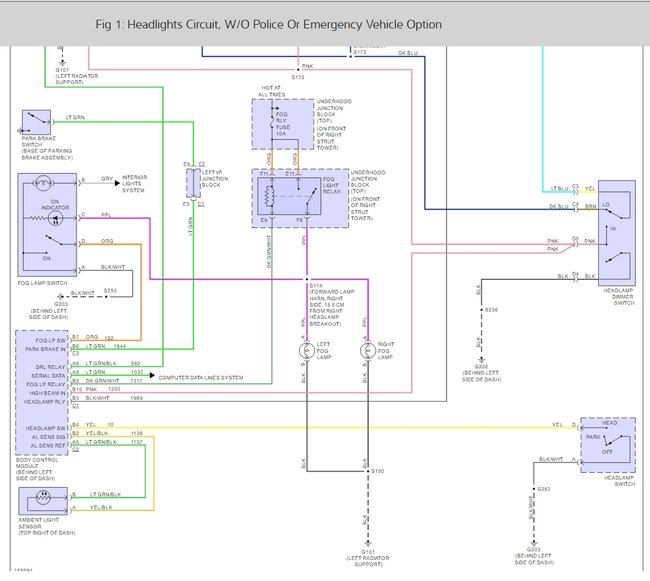Click the Park Brake Switch symbol
650x581 pixels.
[36, 122]
